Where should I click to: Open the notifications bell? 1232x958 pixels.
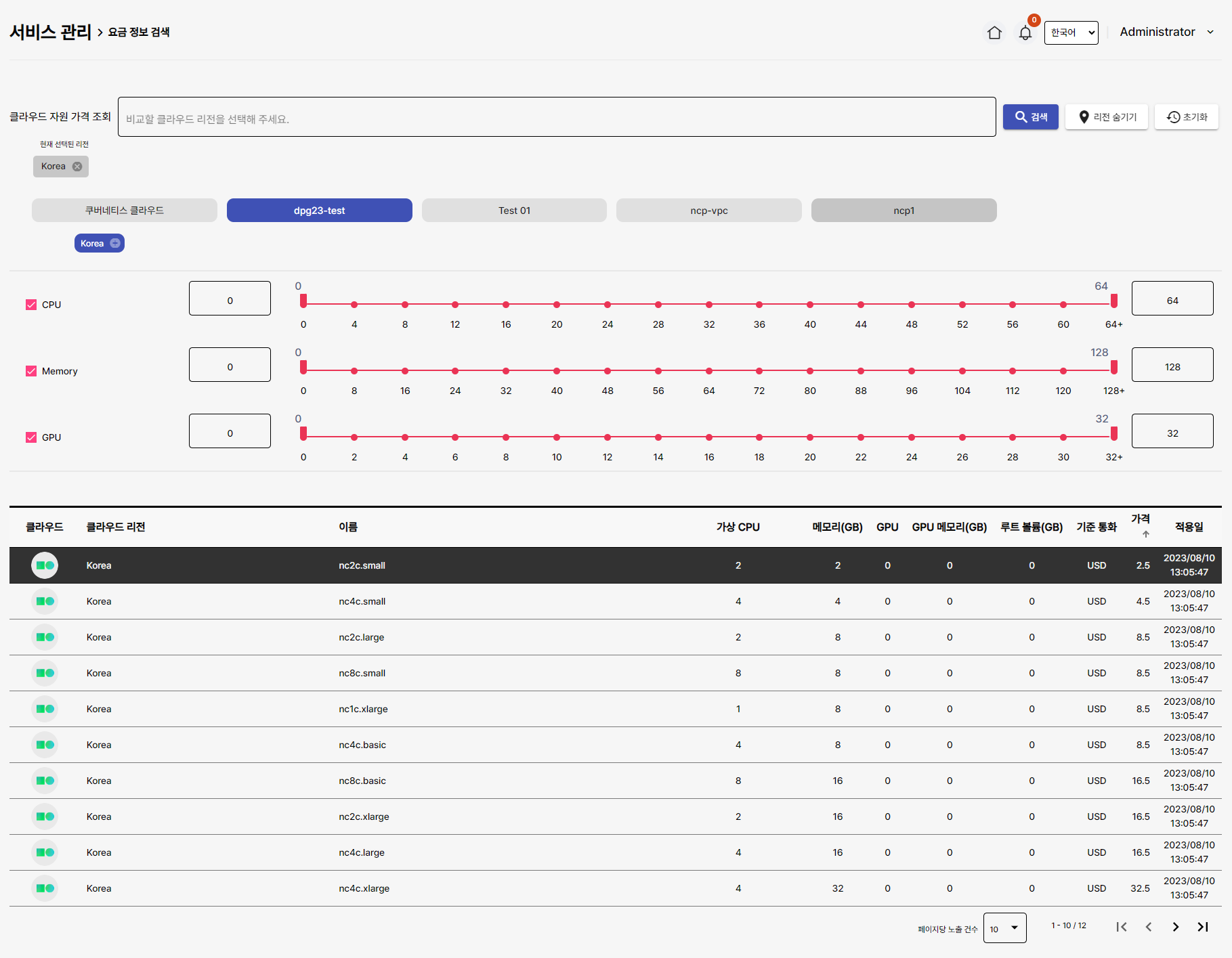1025,33
